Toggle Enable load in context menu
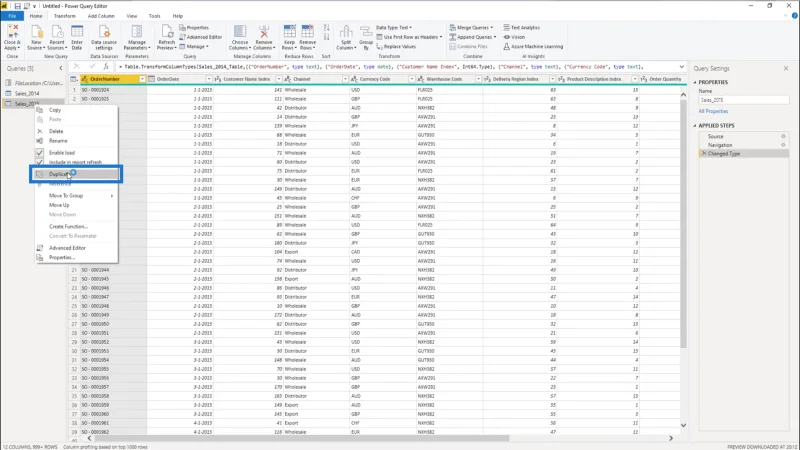Viewport: 800px width, 450px height. (62, 153)
